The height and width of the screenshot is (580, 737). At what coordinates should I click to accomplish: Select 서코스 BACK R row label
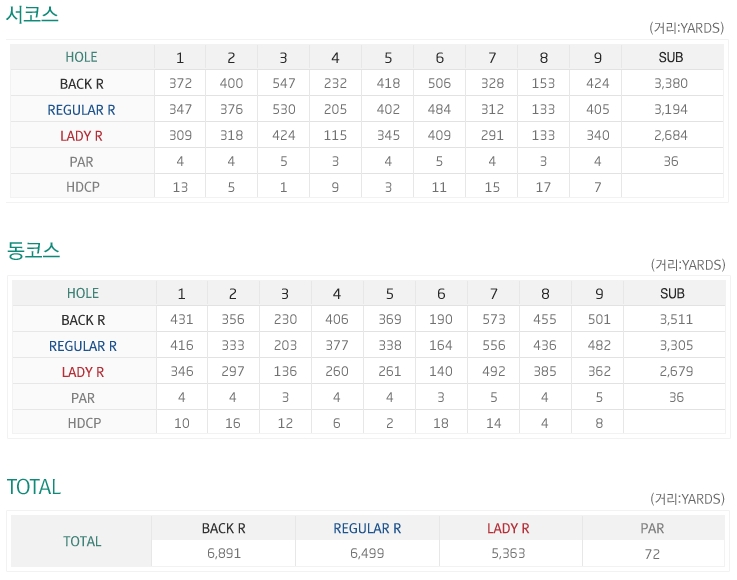tap(82, 84)
